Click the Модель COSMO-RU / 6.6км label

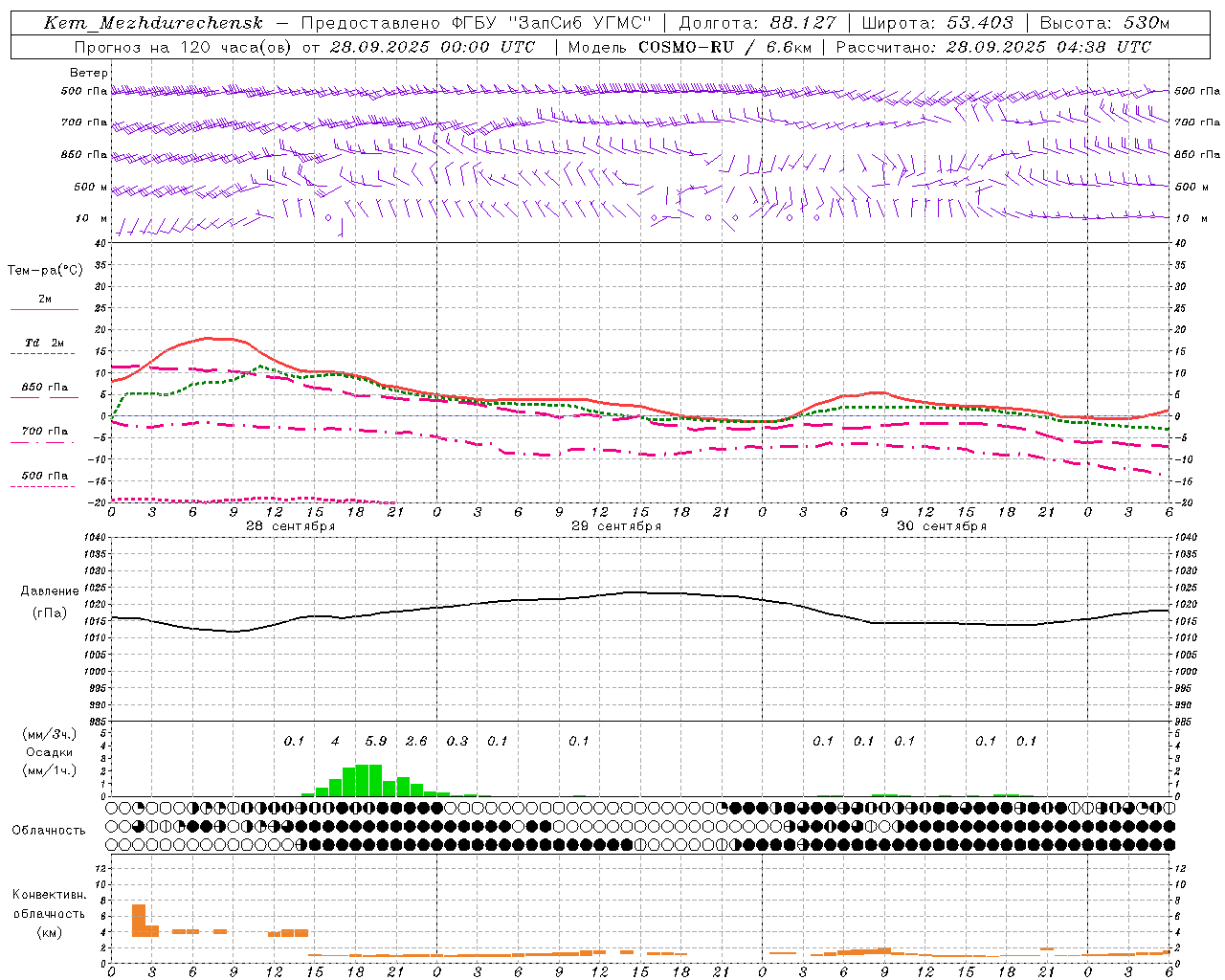click(x=690, y=47)
